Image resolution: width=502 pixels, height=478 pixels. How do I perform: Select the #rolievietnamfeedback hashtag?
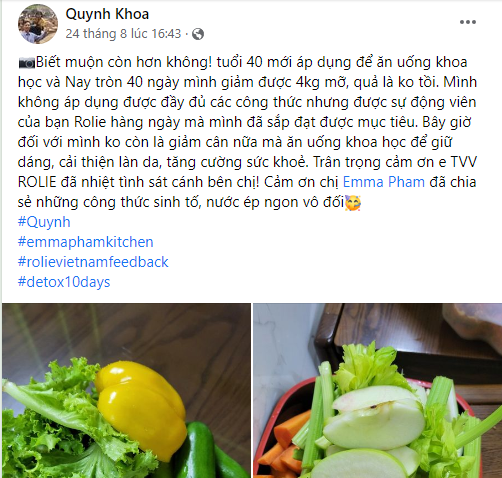93,262
